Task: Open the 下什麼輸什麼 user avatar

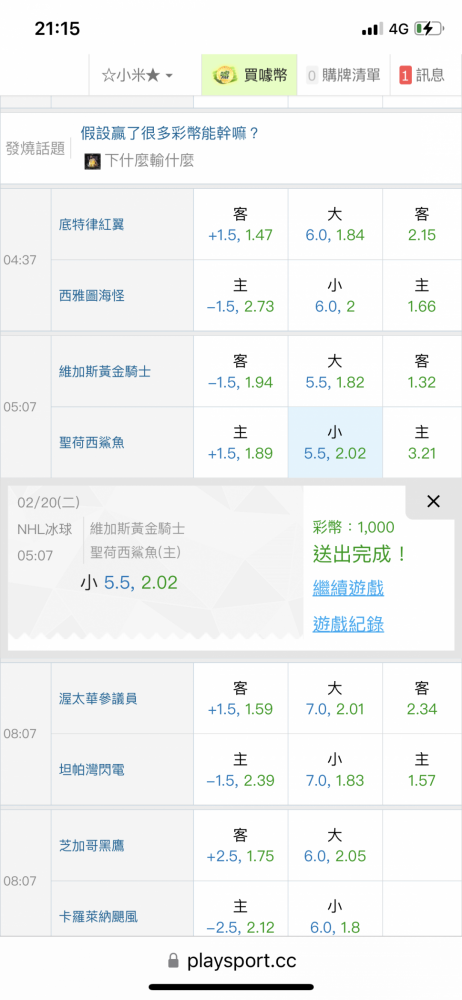Action: 92,161
